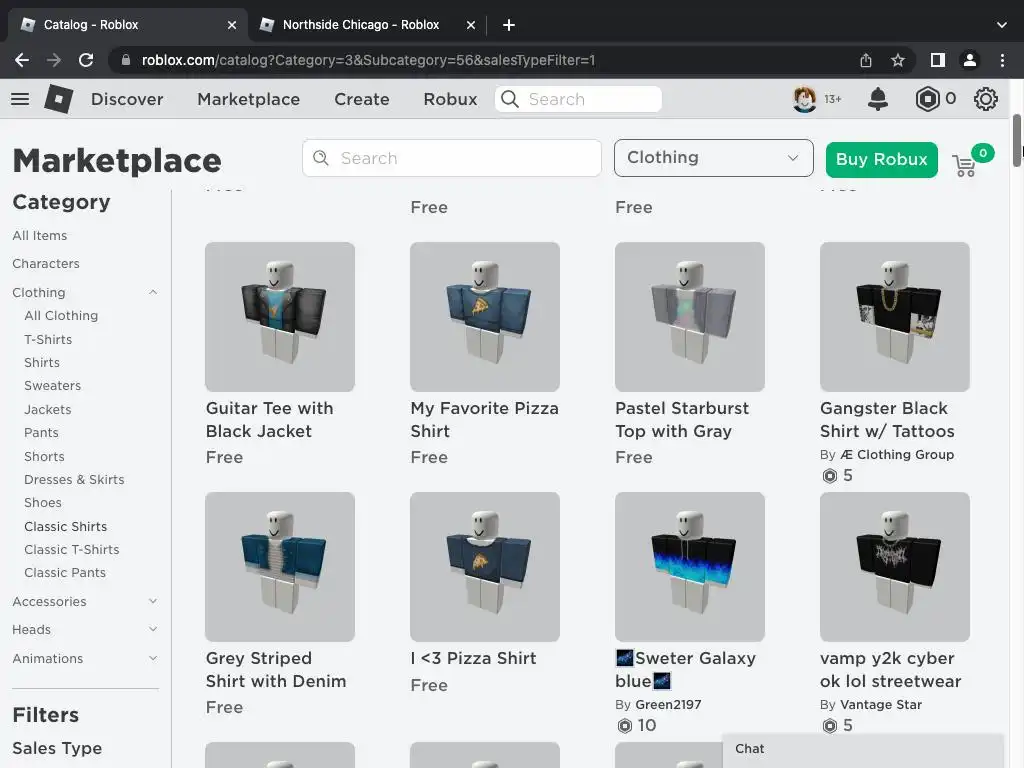Open creator Green2197 profile link
The image size is (1024, 768).
[668, 705]
